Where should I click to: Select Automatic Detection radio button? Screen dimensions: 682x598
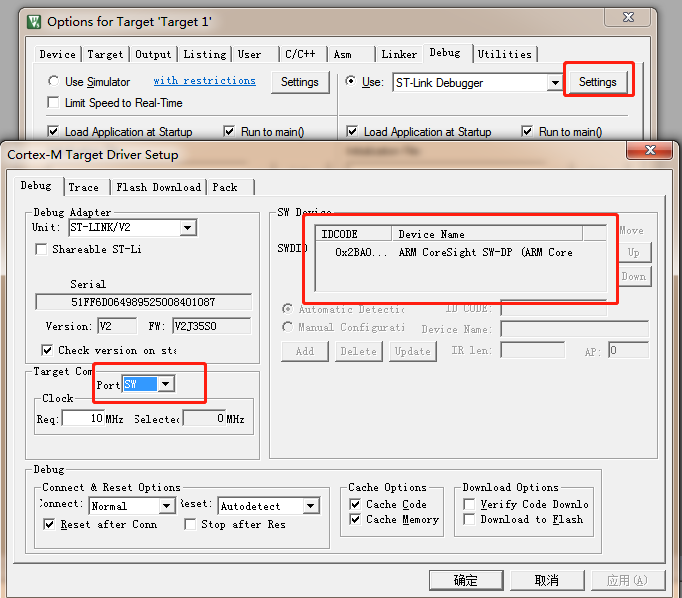point(287,309)
